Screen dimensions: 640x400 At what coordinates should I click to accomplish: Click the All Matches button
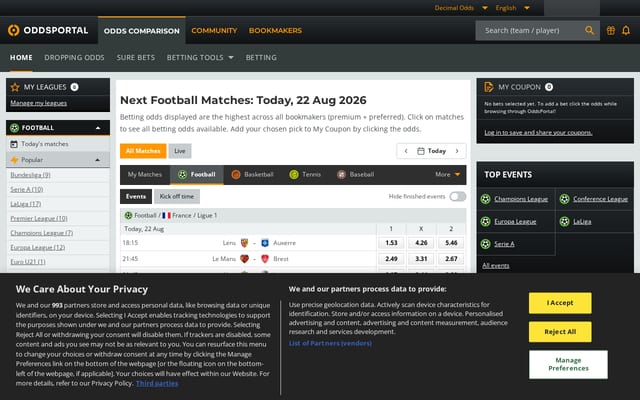coord(143,151)
